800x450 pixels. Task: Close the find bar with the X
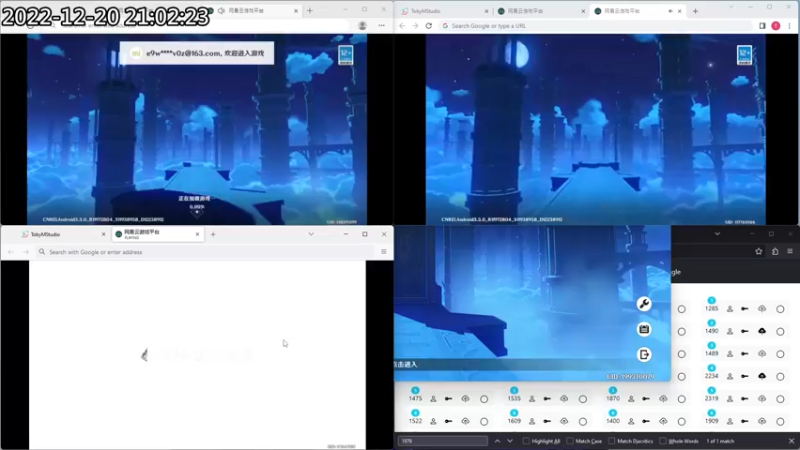click(x=791, y=441)
